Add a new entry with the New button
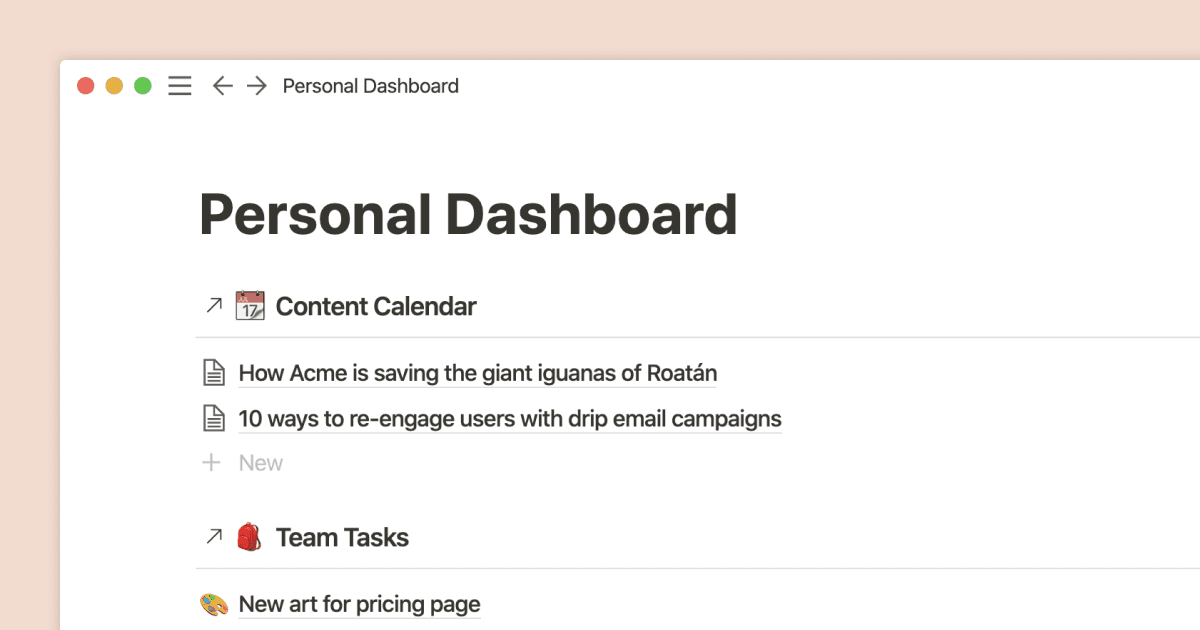This screenshot has width=1200, height=630. (260, 462)
